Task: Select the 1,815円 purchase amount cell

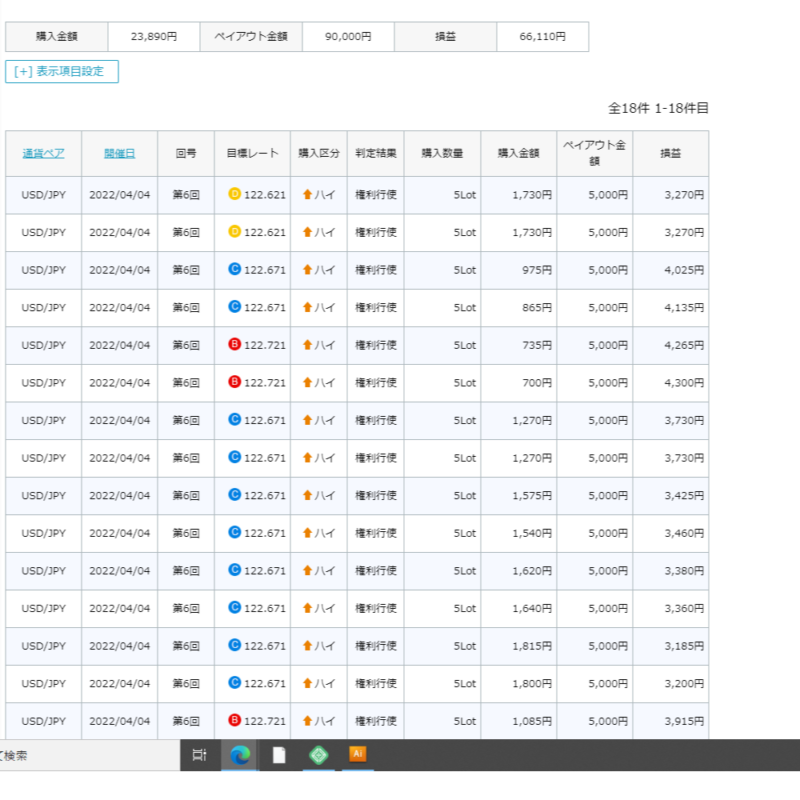Action: coord(518,646)
